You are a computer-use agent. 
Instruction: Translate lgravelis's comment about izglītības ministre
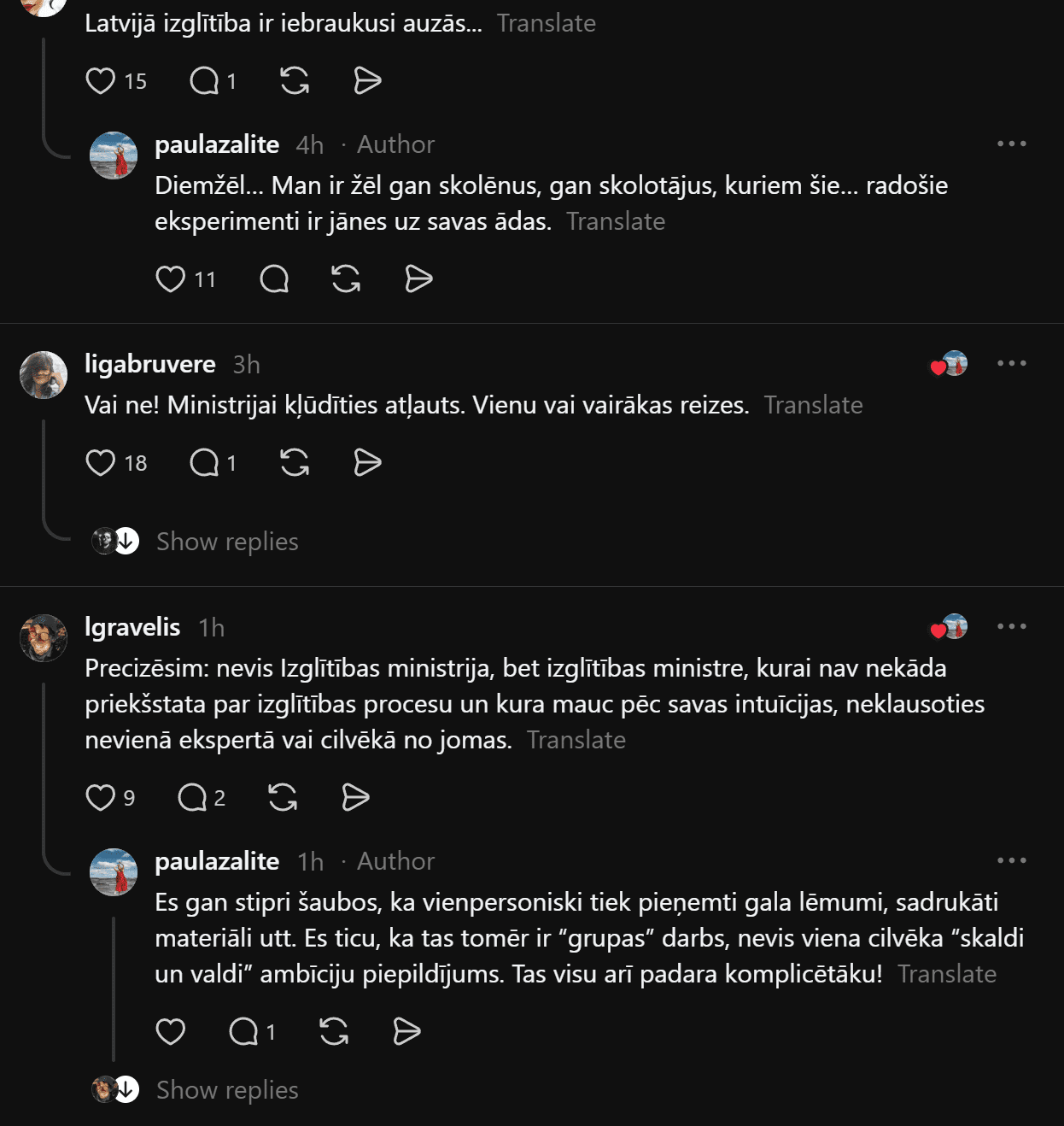click(576, 740)
